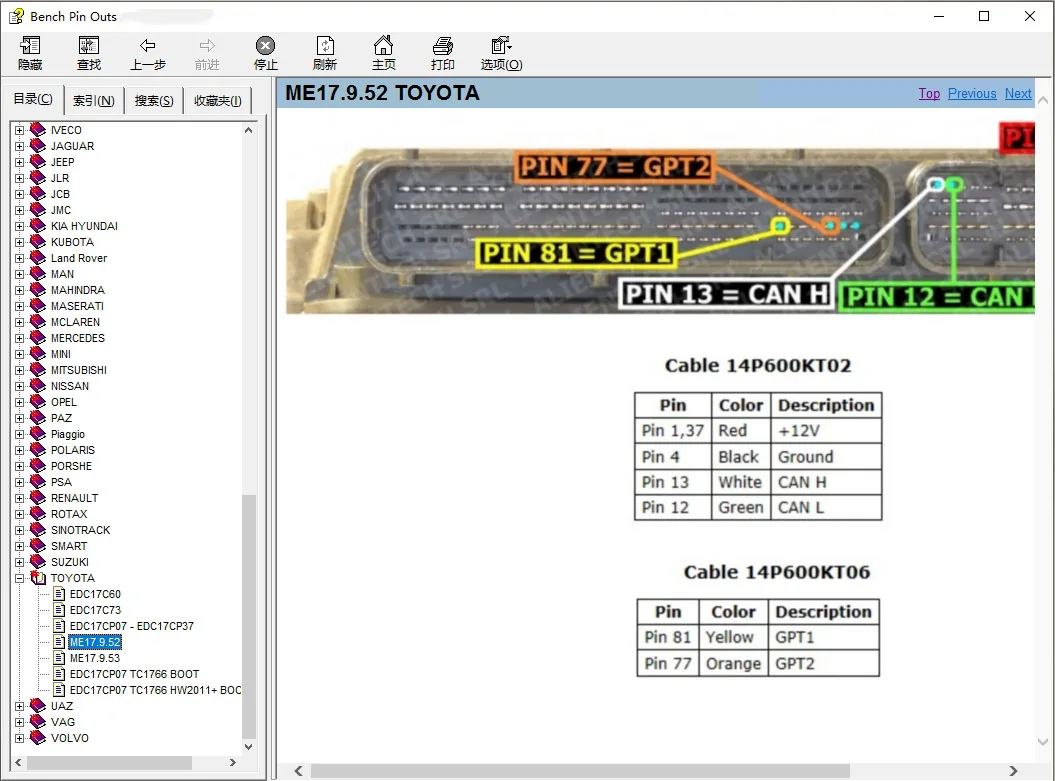
Task: Open the EDC17CP07 TC1766 BOOT topic
Action: coord(135,674)
